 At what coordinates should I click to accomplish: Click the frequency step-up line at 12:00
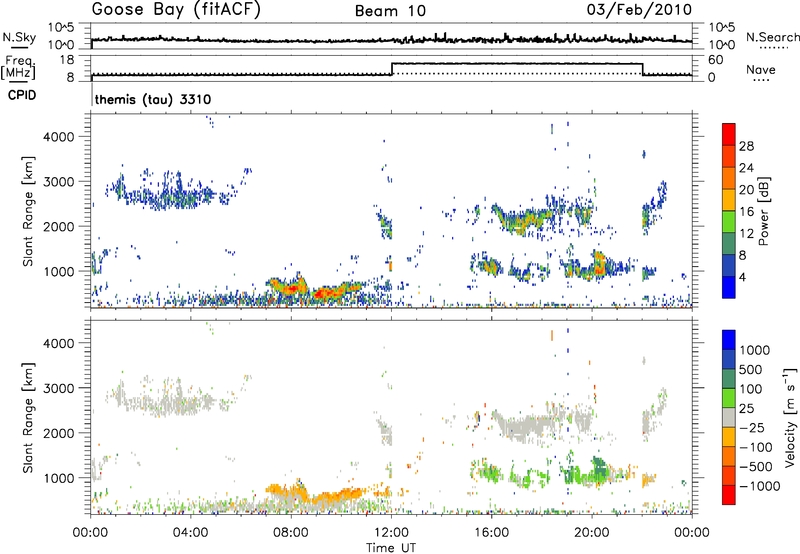point(392,69)
